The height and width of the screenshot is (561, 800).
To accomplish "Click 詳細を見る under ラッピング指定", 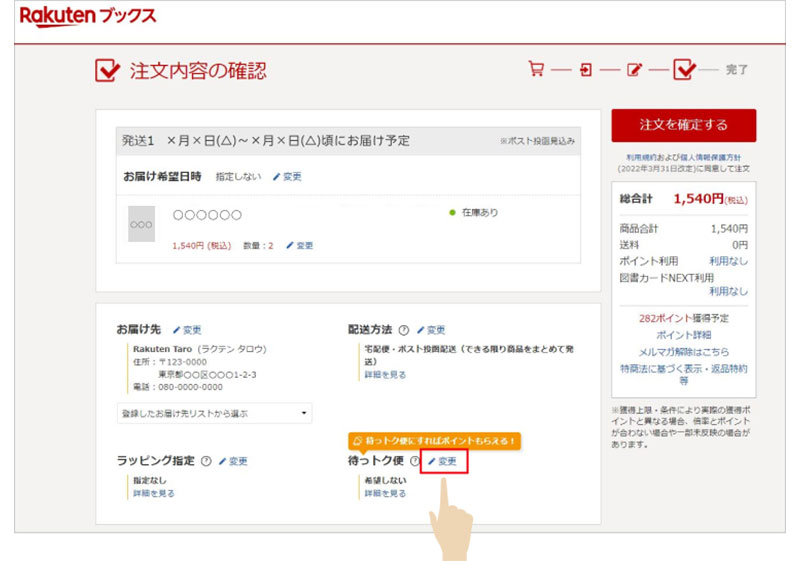I will tap(154, 493).
